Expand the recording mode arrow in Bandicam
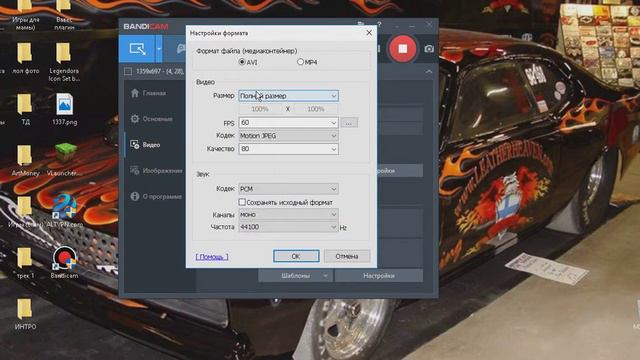 pyautogui.click(x=159, y=49)
